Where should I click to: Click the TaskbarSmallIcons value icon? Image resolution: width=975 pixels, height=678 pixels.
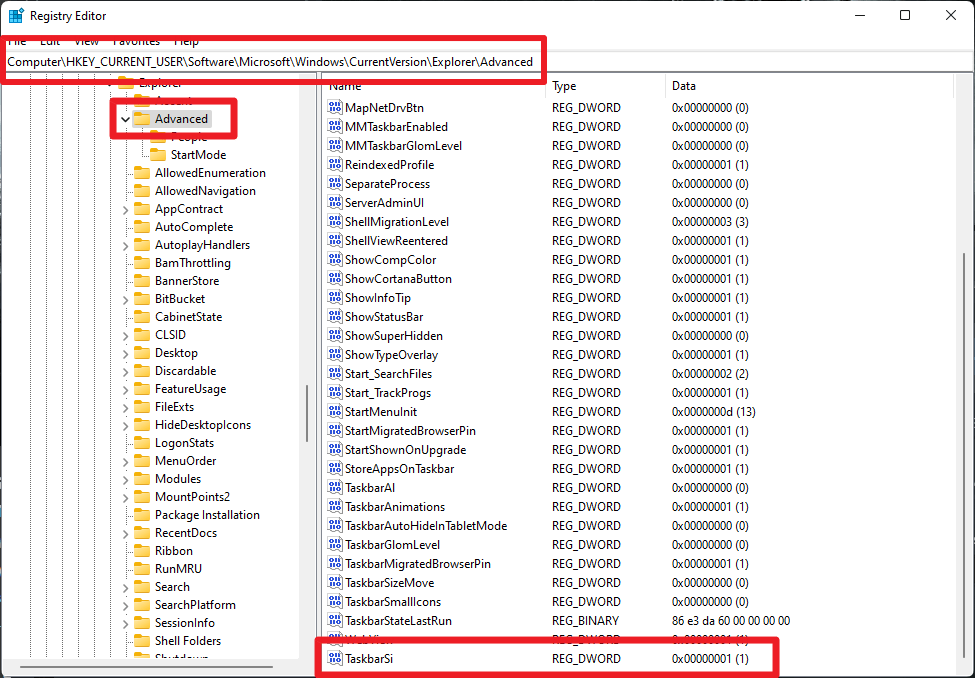335,602
